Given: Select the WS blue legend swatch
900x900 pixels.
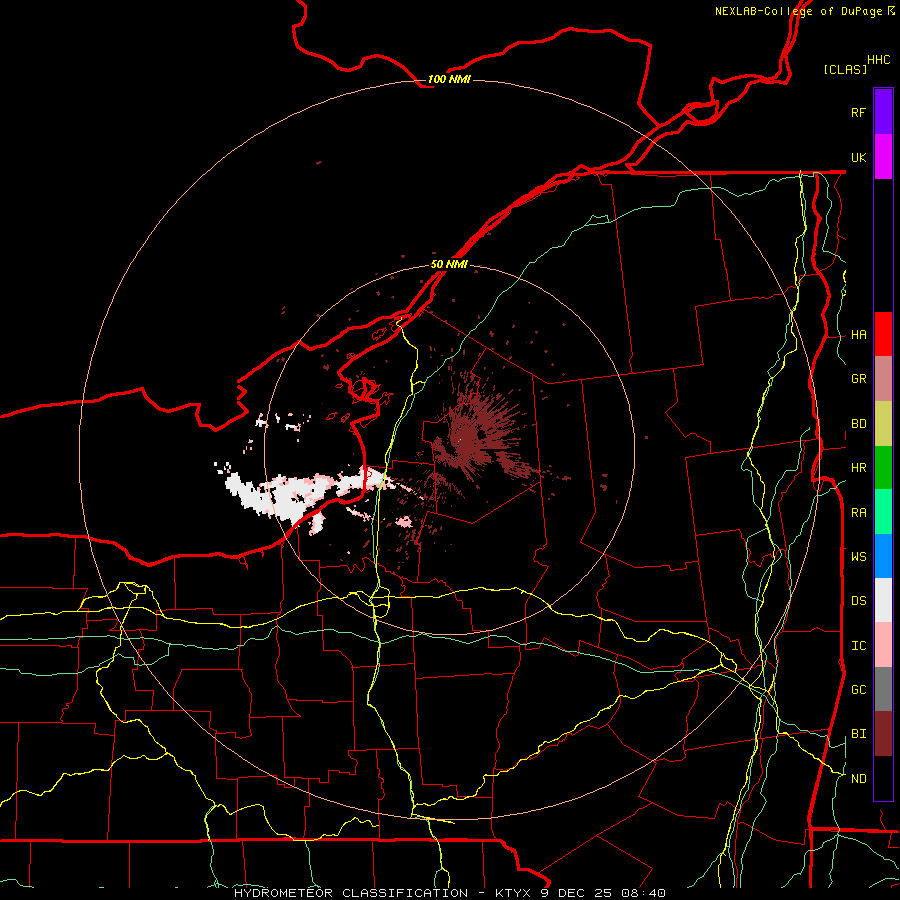Looking at the screenshot, I should point(883,556).
